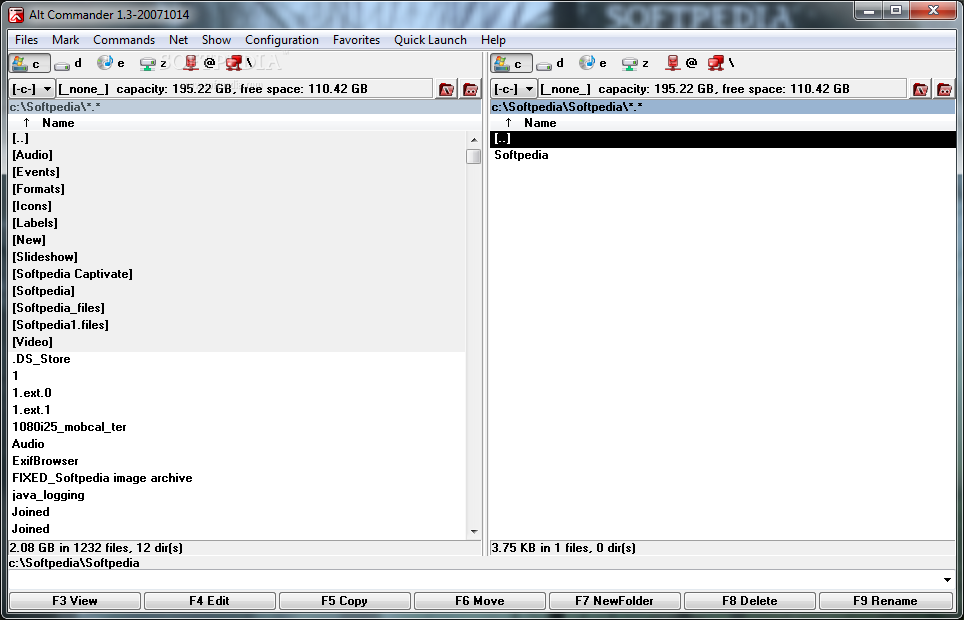Screen dimensions: 964x620
Task: Open @ network location in right panel
Action: click(x=682, y=63)
